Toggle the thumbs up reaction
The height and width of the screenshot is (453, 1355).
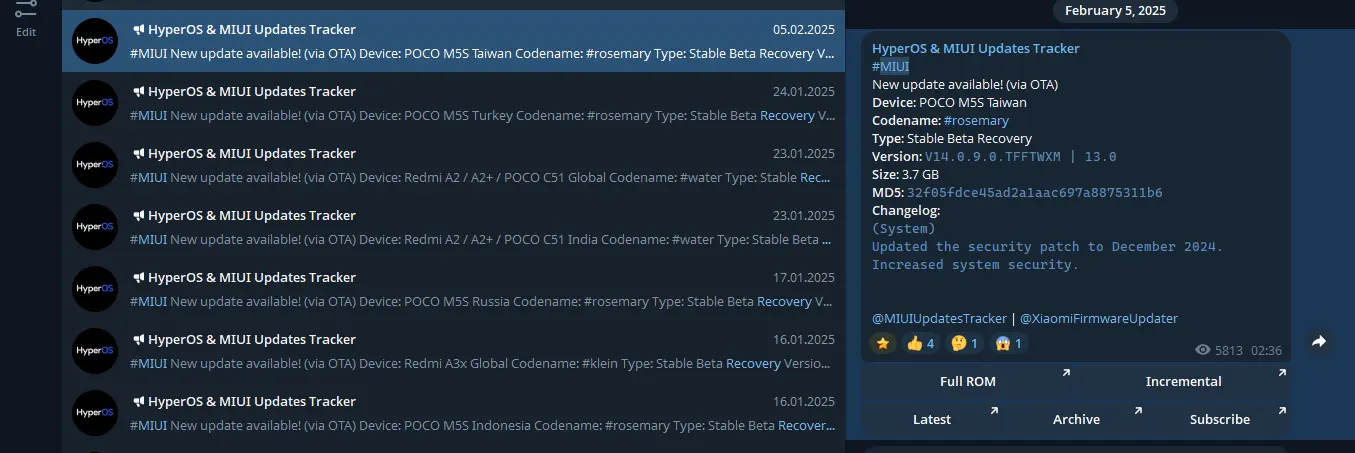click(x=920, y=343)
